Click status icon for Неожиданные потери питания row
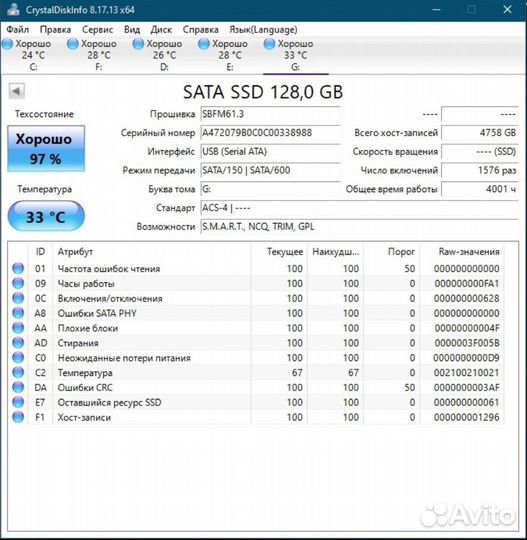Viewport: 527px width, 540px height. point(18,357)
